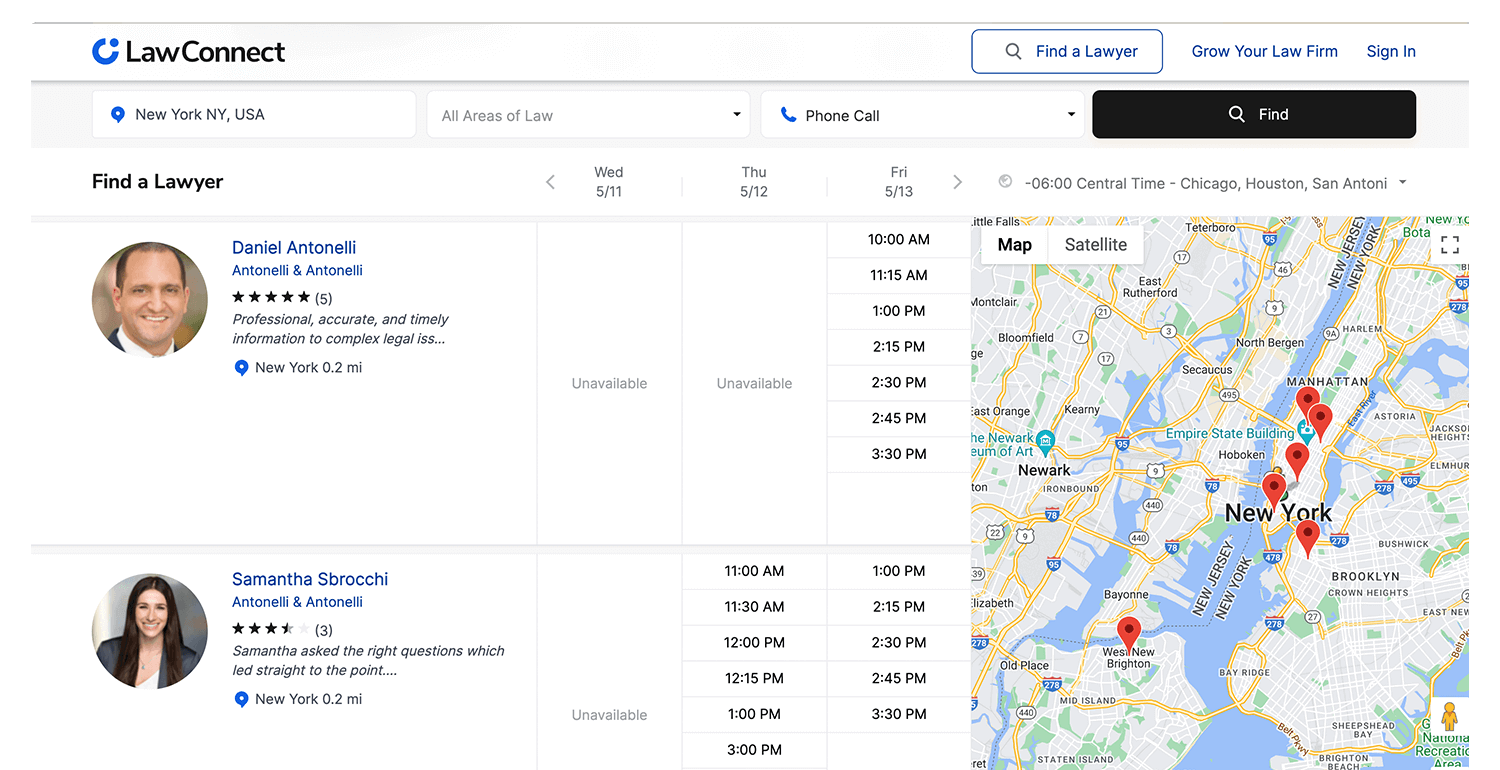
Task: Open Grow Your Law Firm link
Action: coord(1264,52)
